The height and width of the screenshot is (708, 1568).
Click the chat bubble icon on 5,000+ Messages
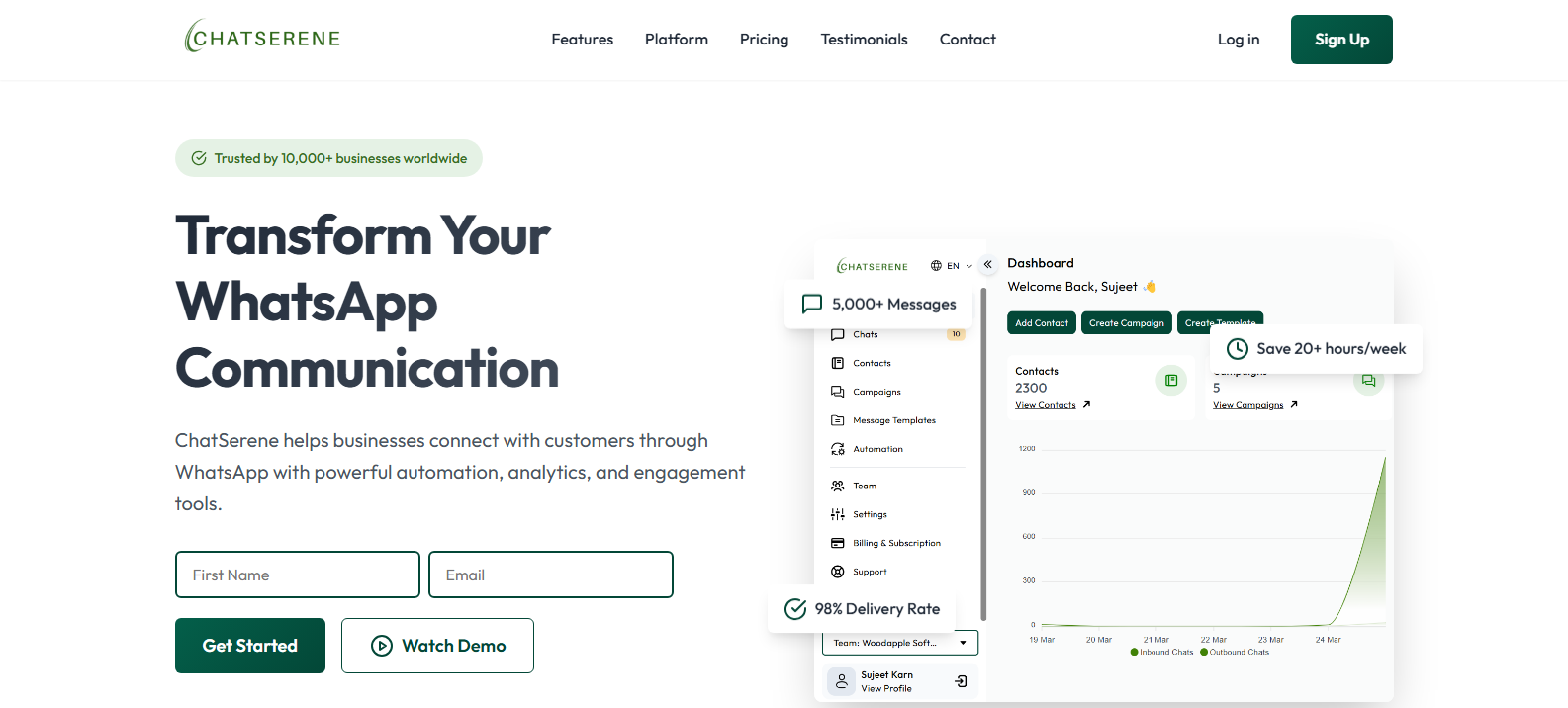pos(812,304)
